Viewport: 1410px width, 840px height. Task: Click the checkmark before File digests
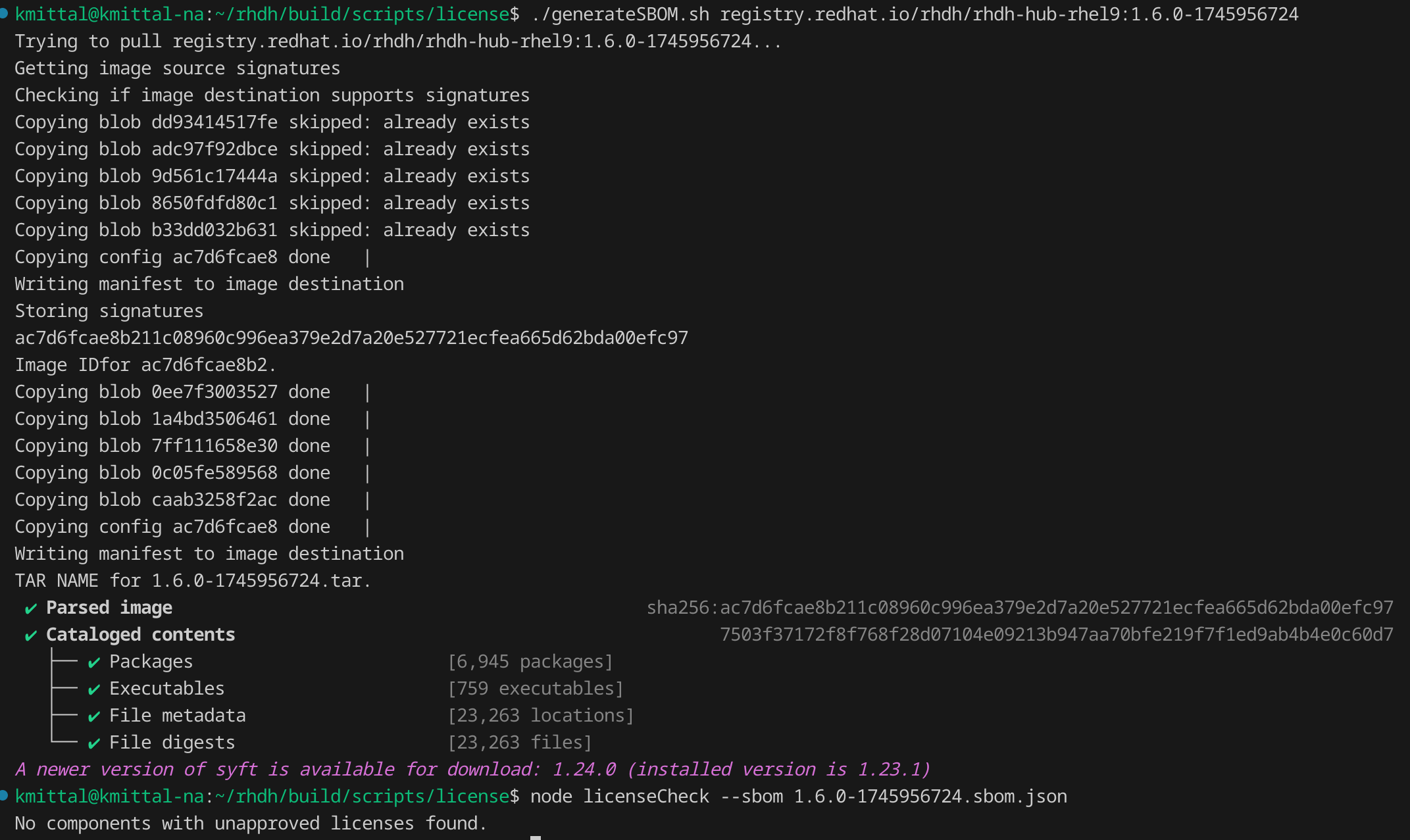click(94, 743)
